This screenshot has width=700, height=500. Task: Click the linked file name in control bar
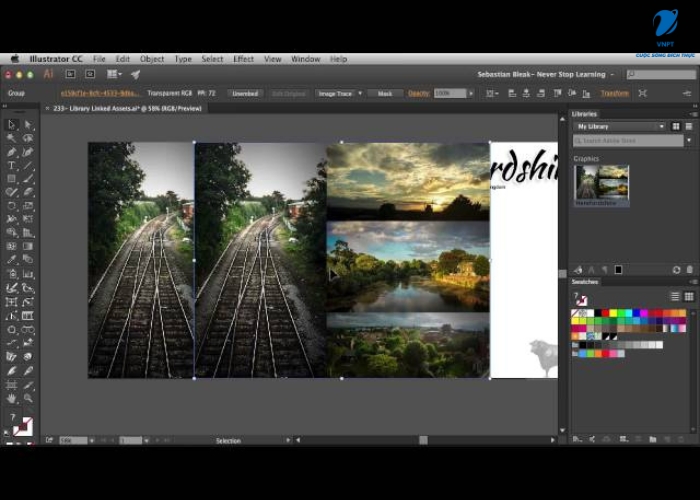coord(100,93)
